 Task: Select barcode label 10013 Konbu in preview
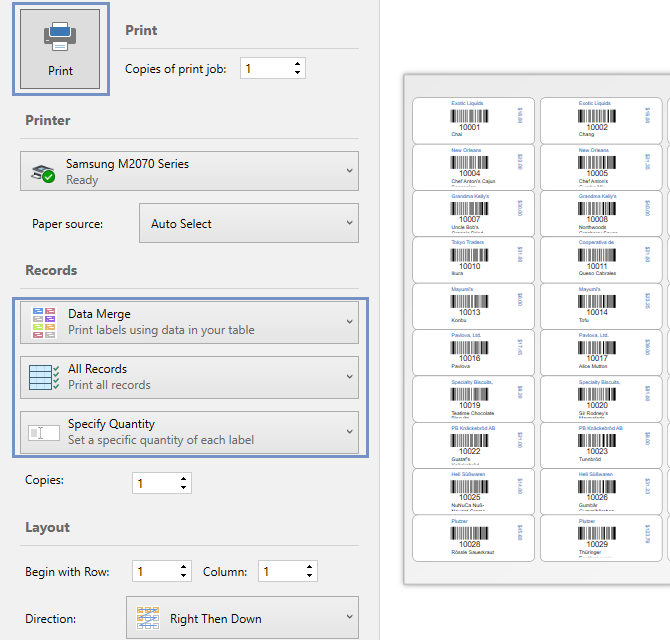(473, 306)
